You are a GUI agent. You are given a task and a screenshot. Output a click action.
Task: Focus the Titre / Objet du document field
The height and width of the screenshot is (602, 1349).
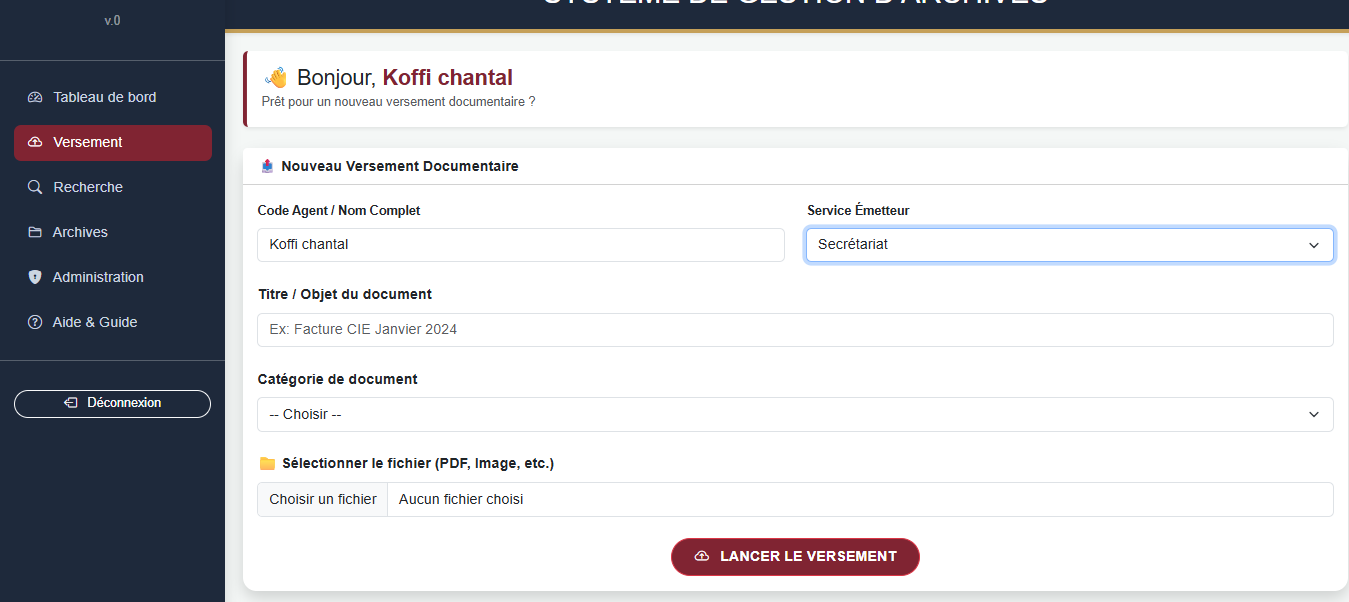795,329
